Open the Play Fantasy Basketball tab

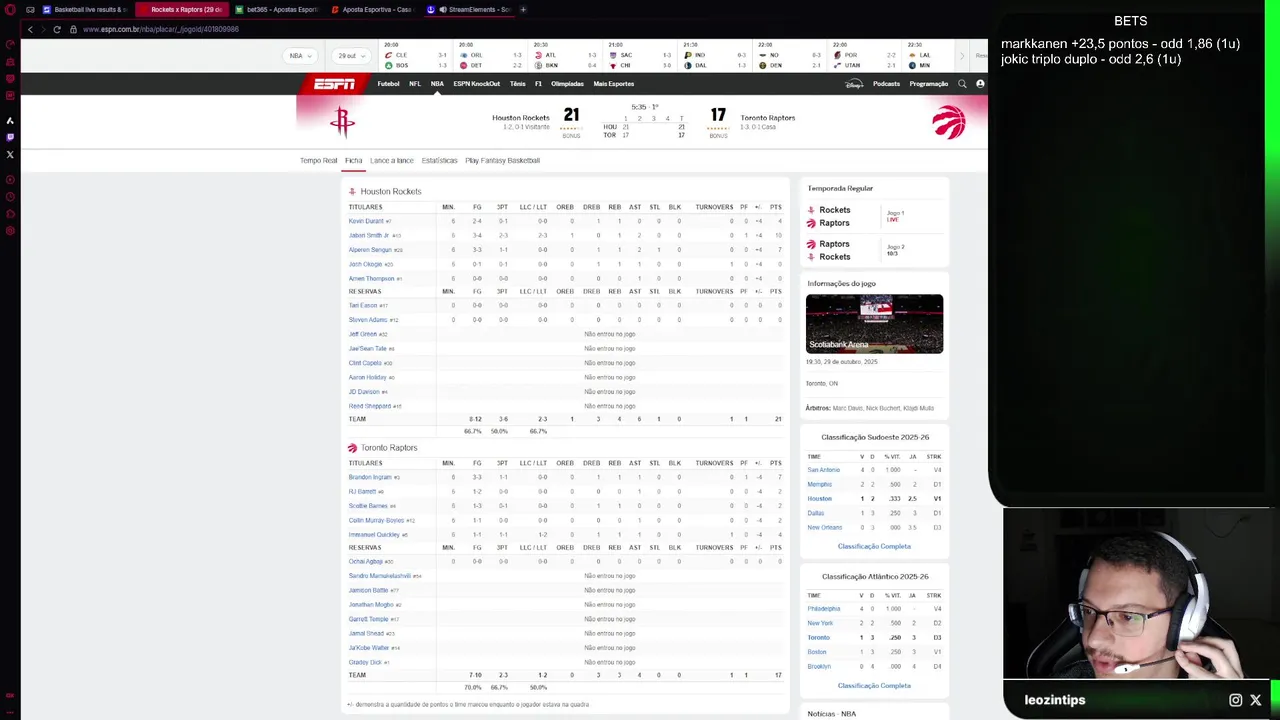[x=502, y=160]
